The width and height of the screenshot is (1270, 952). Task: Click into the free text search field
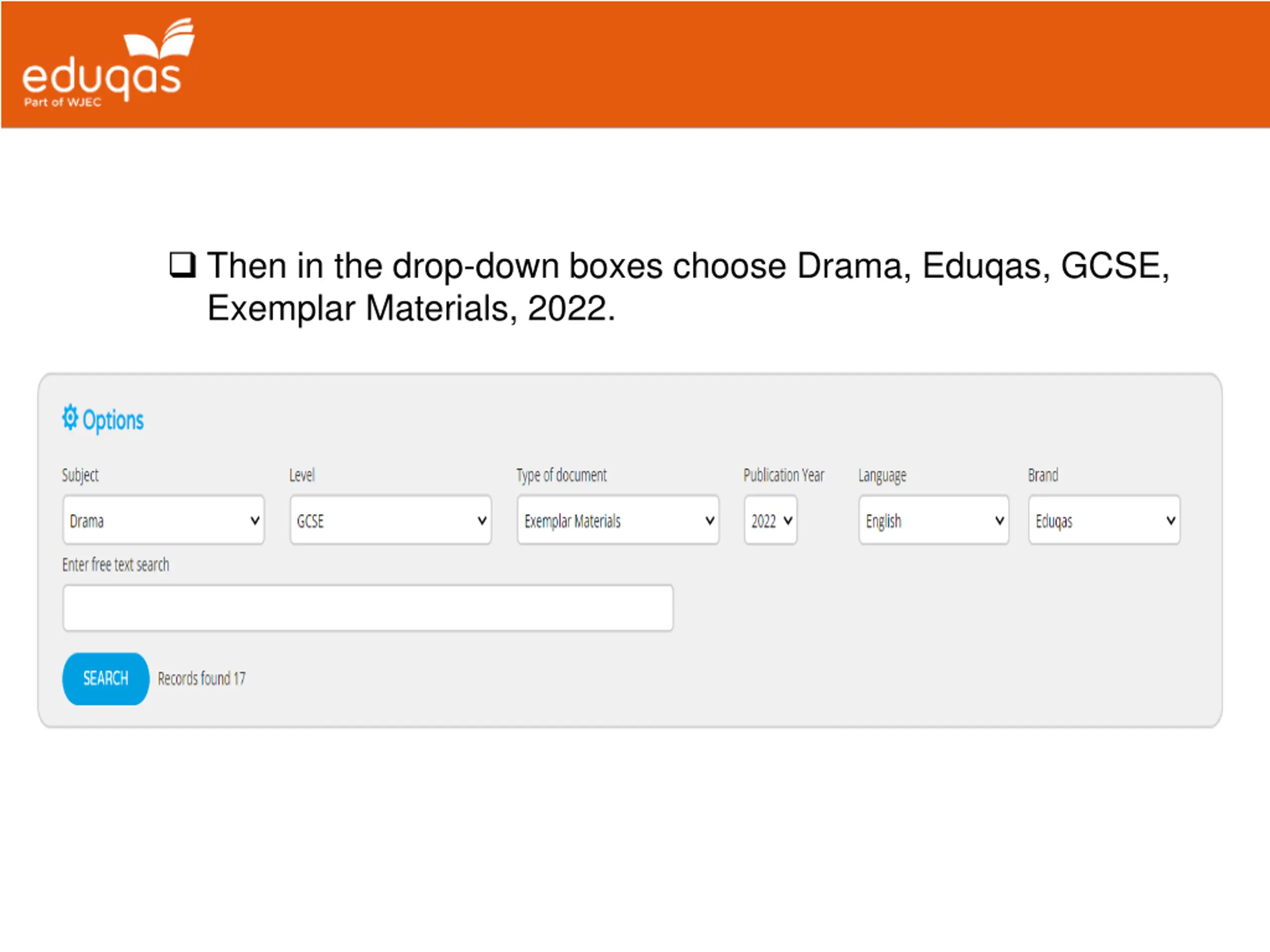[368, 608]
